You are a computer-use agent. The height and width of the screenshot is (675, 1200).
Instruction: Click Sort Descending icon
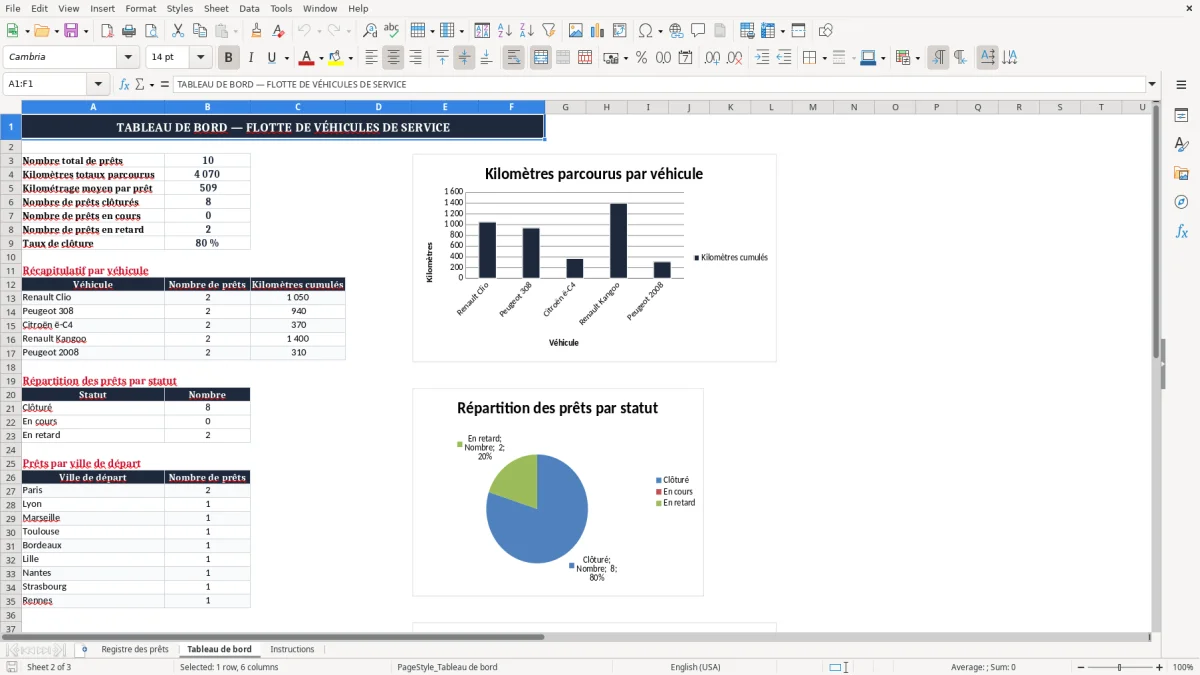(x=527, y=31)
